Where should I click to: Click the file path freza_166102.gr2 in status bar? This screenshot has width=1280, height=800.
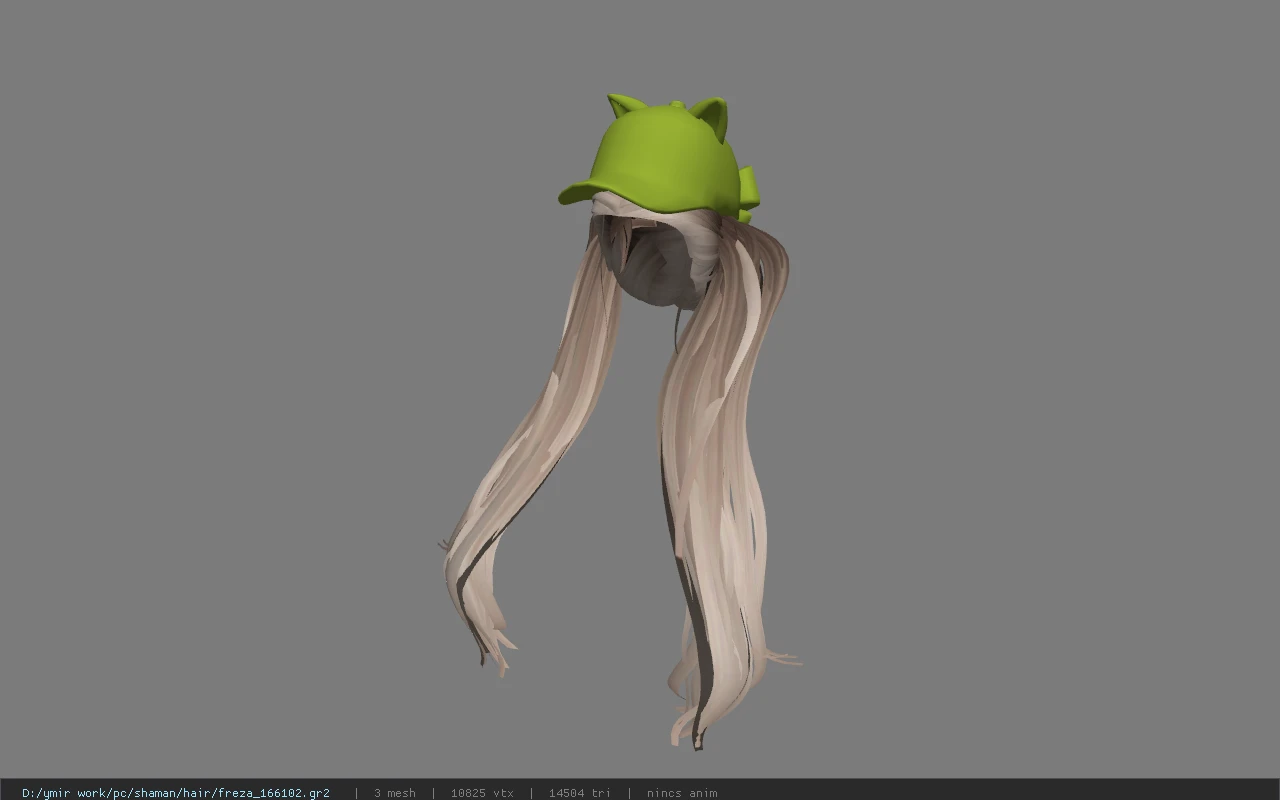point(176,793)
